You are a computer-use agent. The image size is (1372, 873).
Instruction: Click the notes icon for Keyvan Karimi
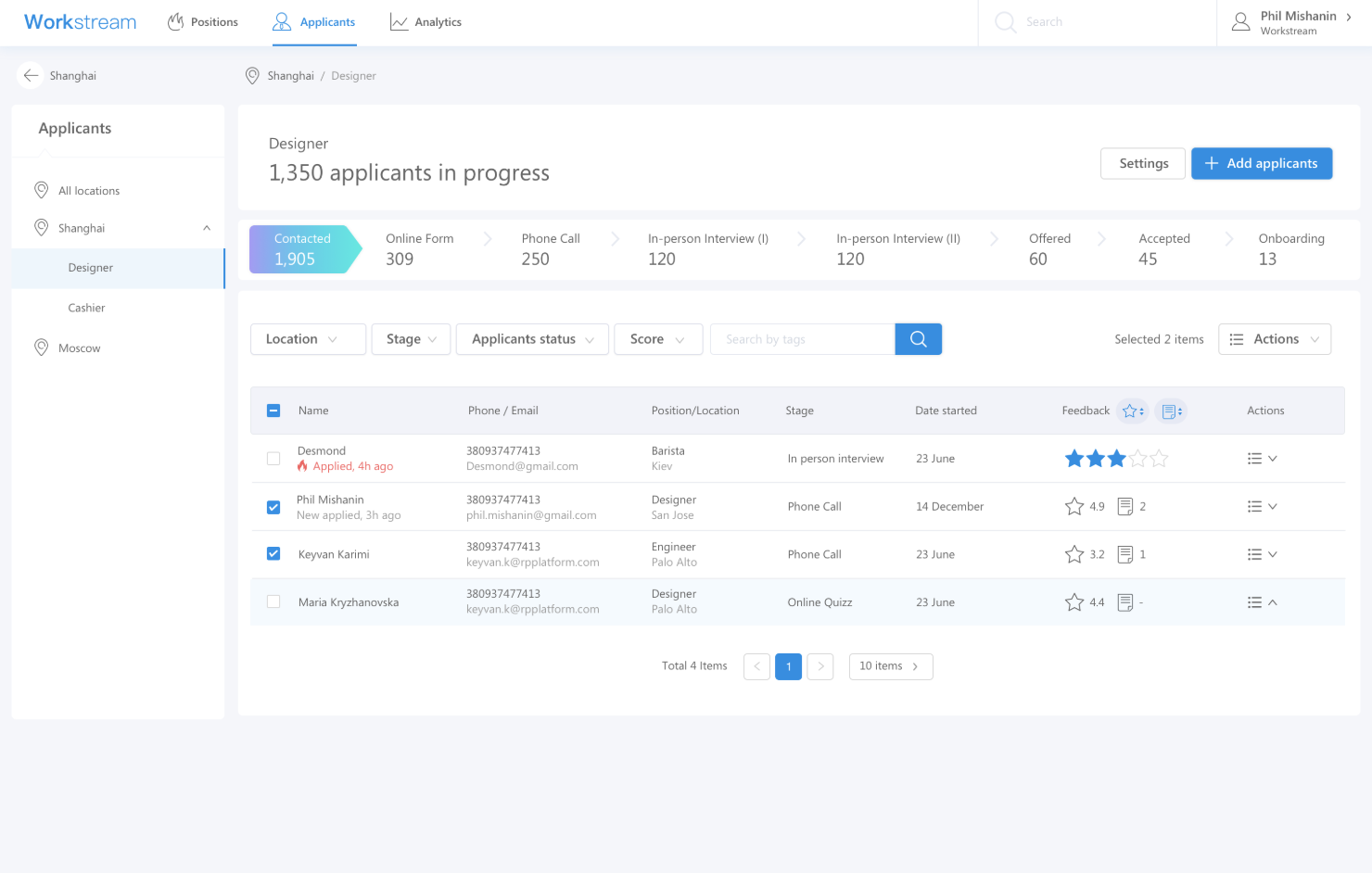(x=1125, y=554)
